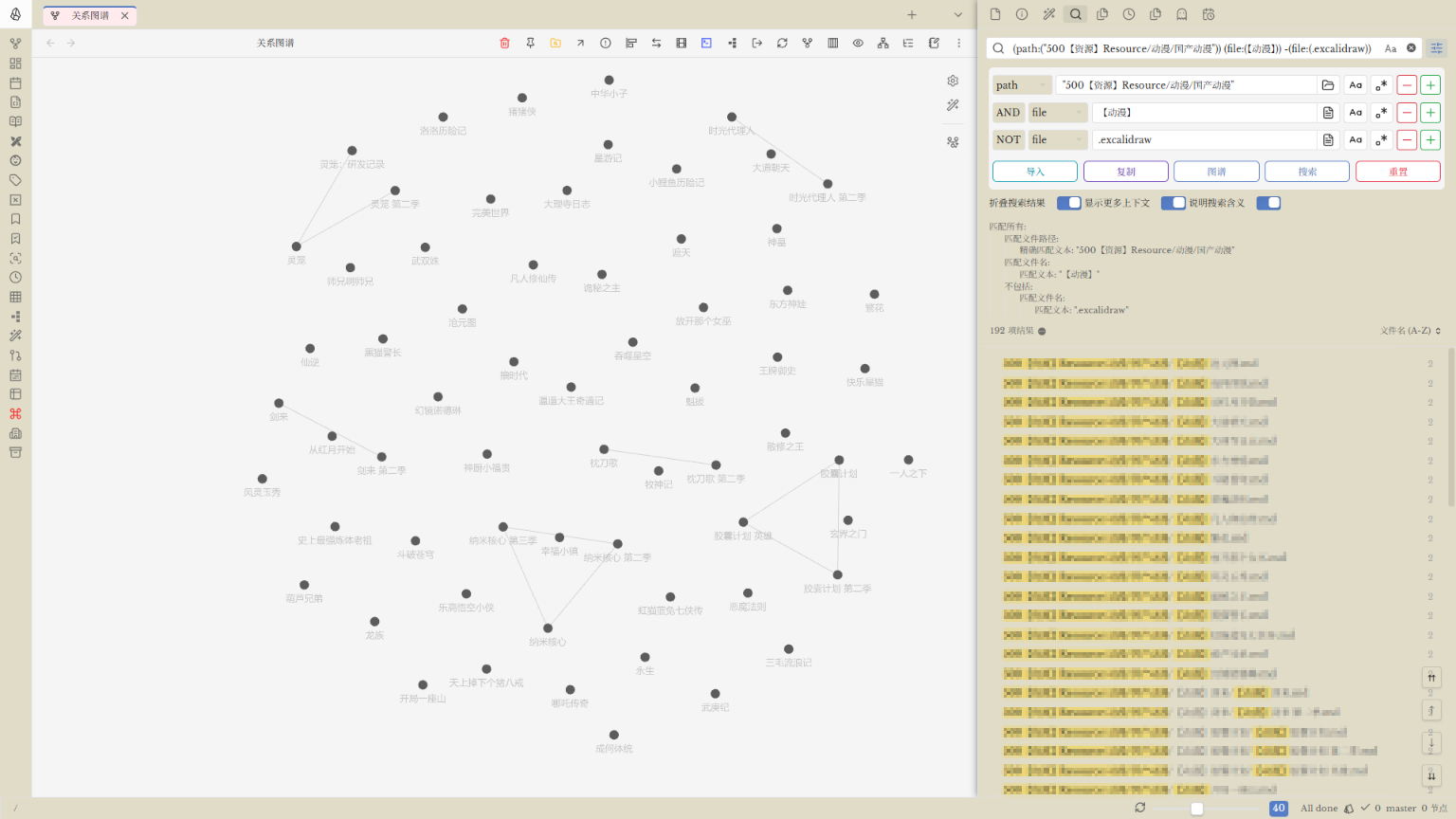Click the blue terminal console icon
The image size is (1456, 819).
706,43
